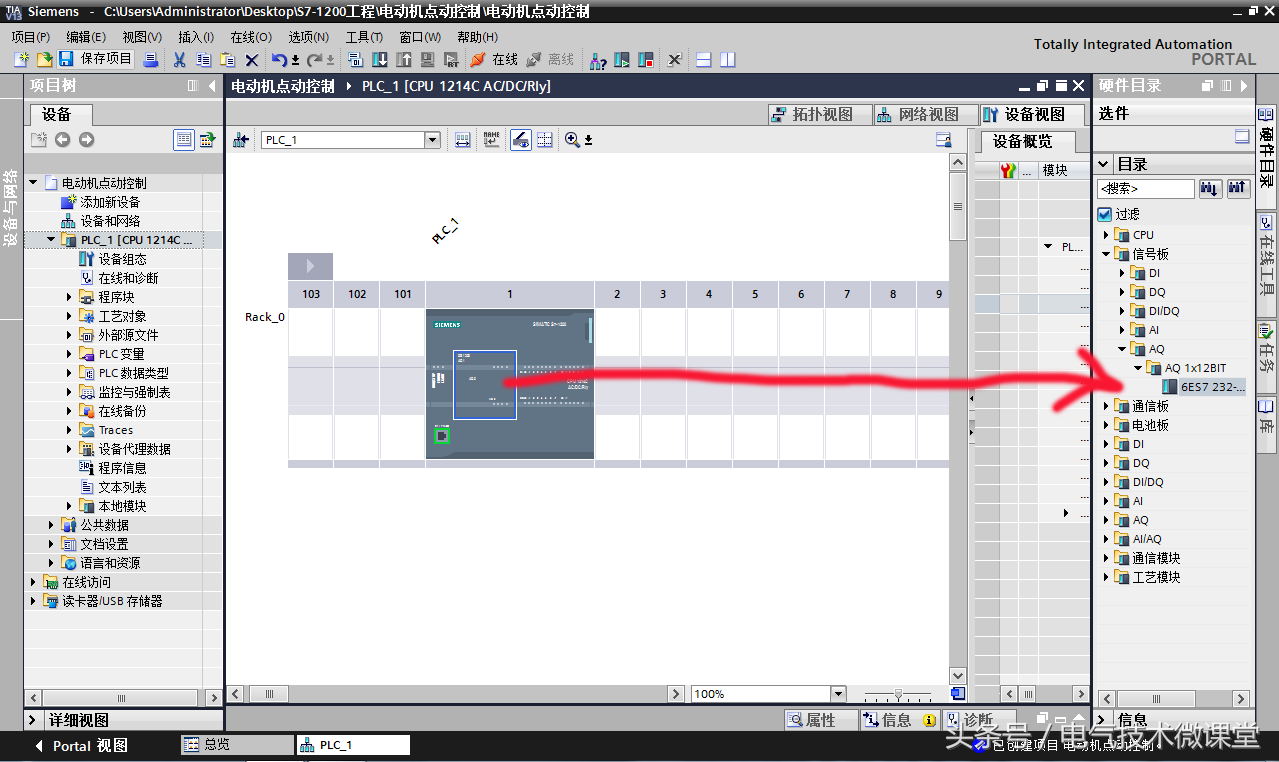
Task: Delete selection with the X toolbar icon
Action: 252,59
